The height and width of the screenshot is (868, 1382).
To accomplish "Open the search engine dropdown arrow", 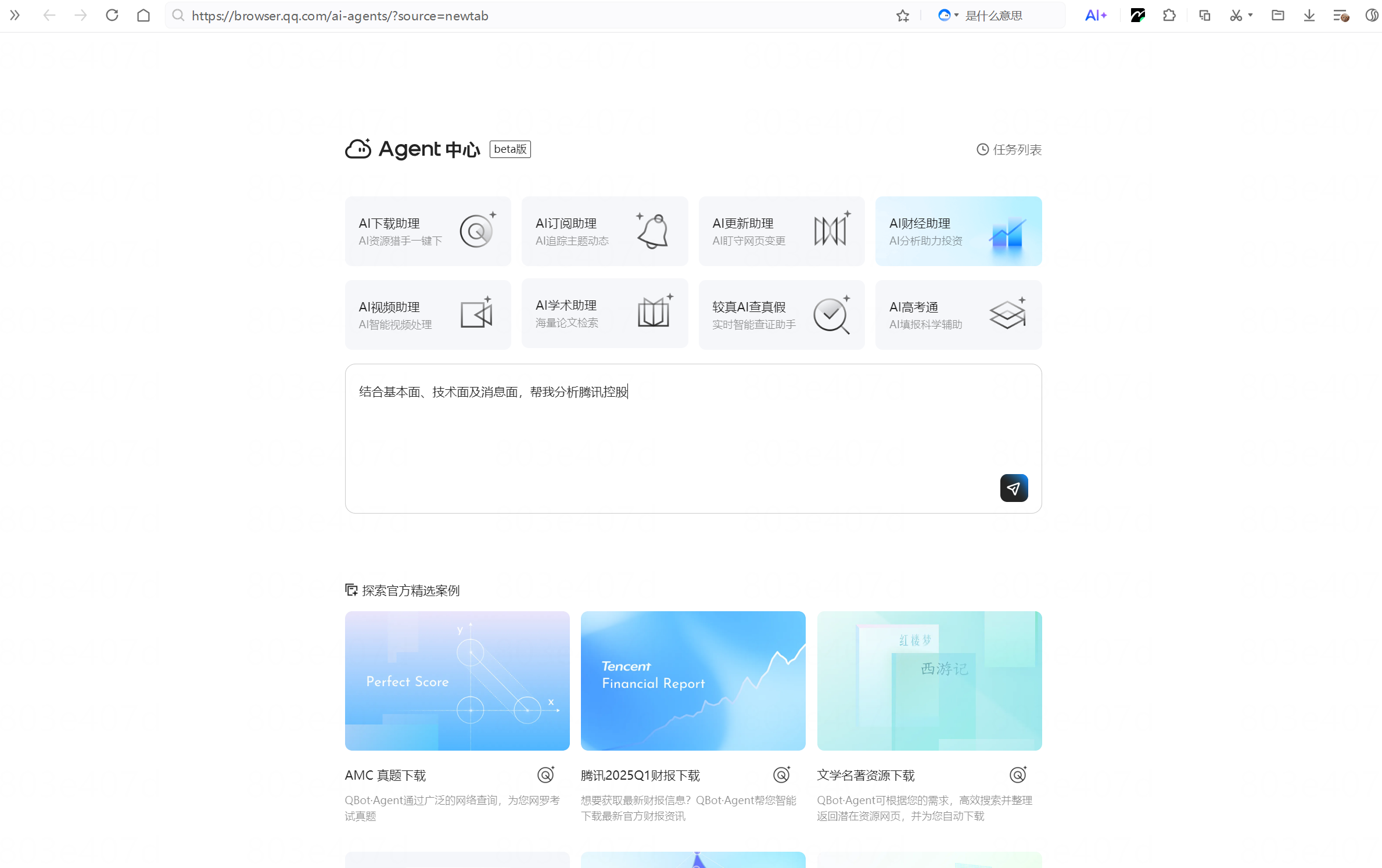I will (x=956, y=16).
